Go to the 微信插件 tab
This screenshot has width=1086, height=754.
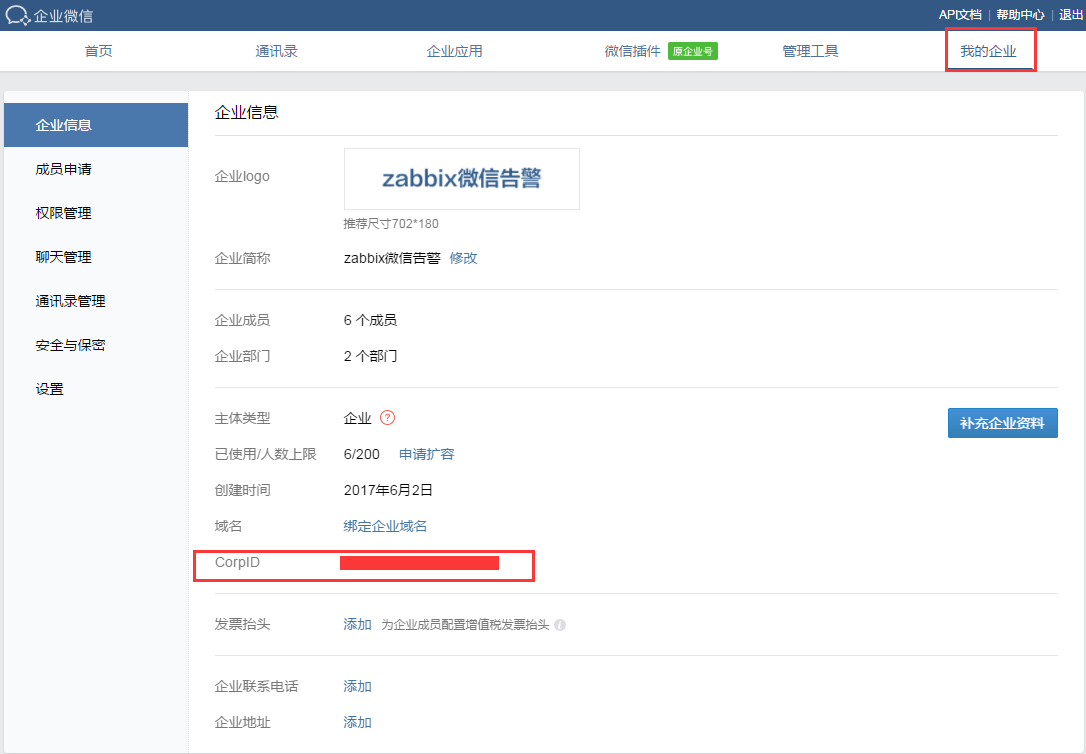(x=632, y=51)
